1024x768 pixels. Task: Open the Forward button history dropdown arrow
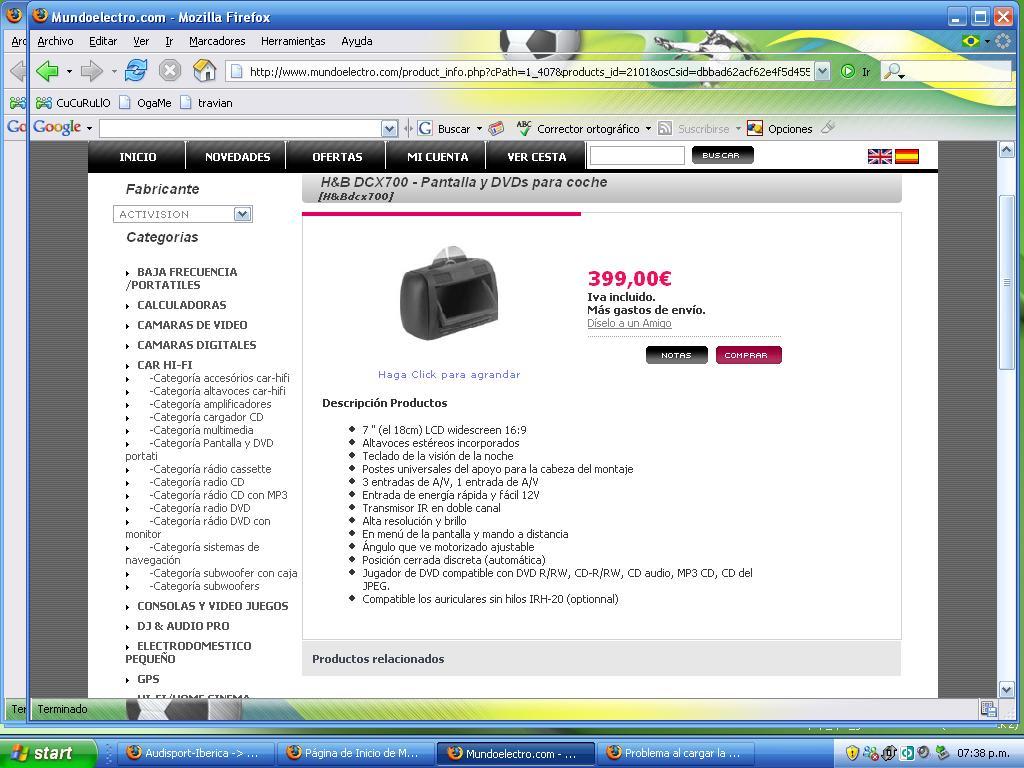pyautogui.click(x=113, y=71)
